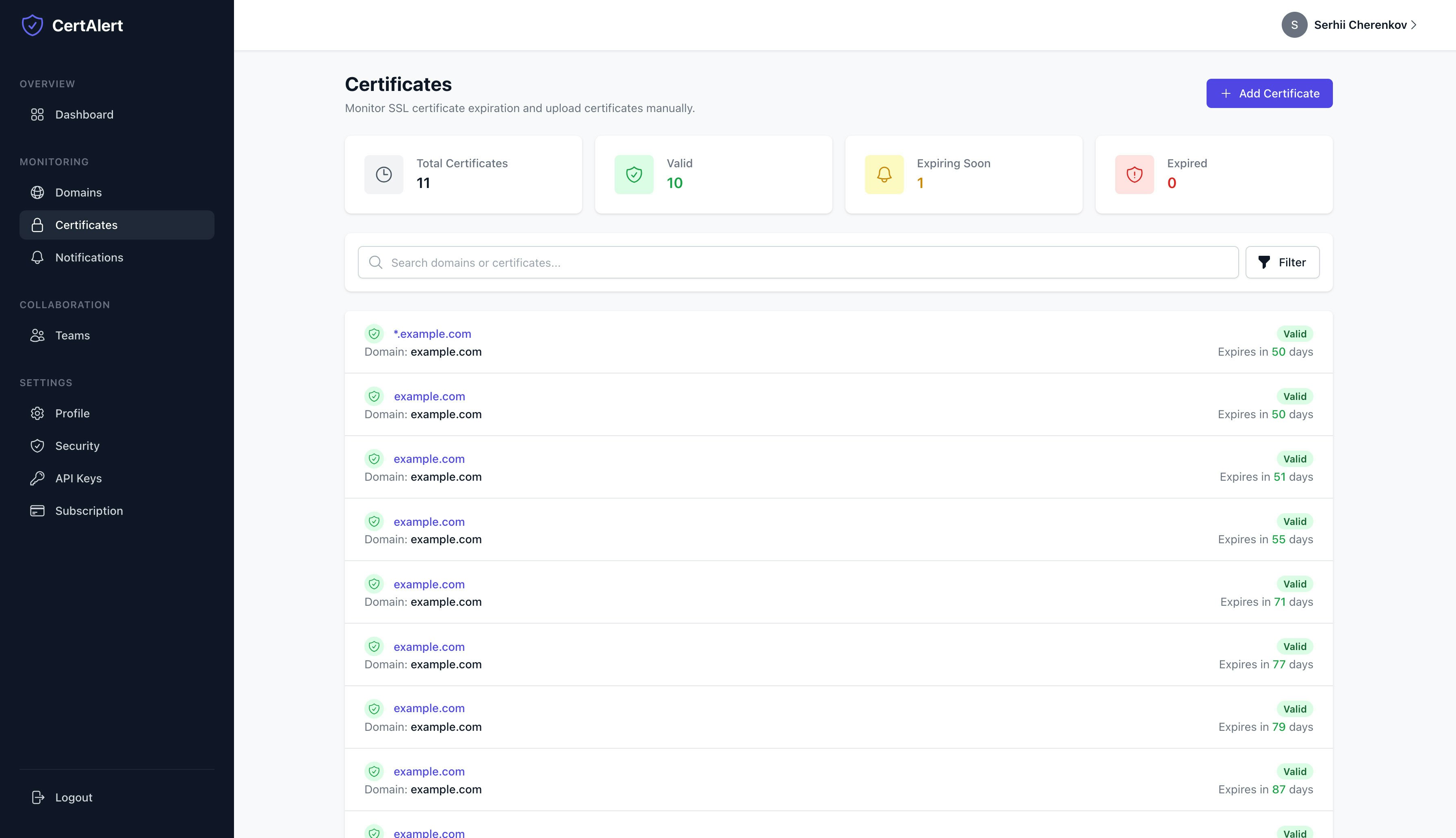Click the Certificates lock icon in sidebar

(x=37, y=225)
